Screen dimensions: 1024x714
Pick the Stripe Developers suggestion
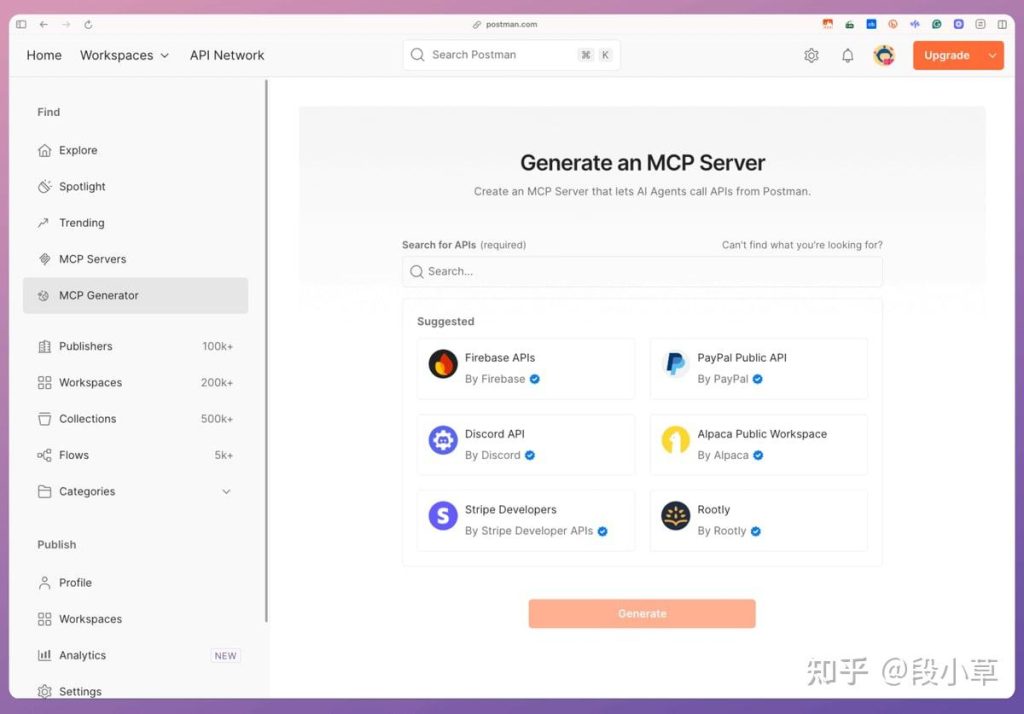click(x=525, y=520)
